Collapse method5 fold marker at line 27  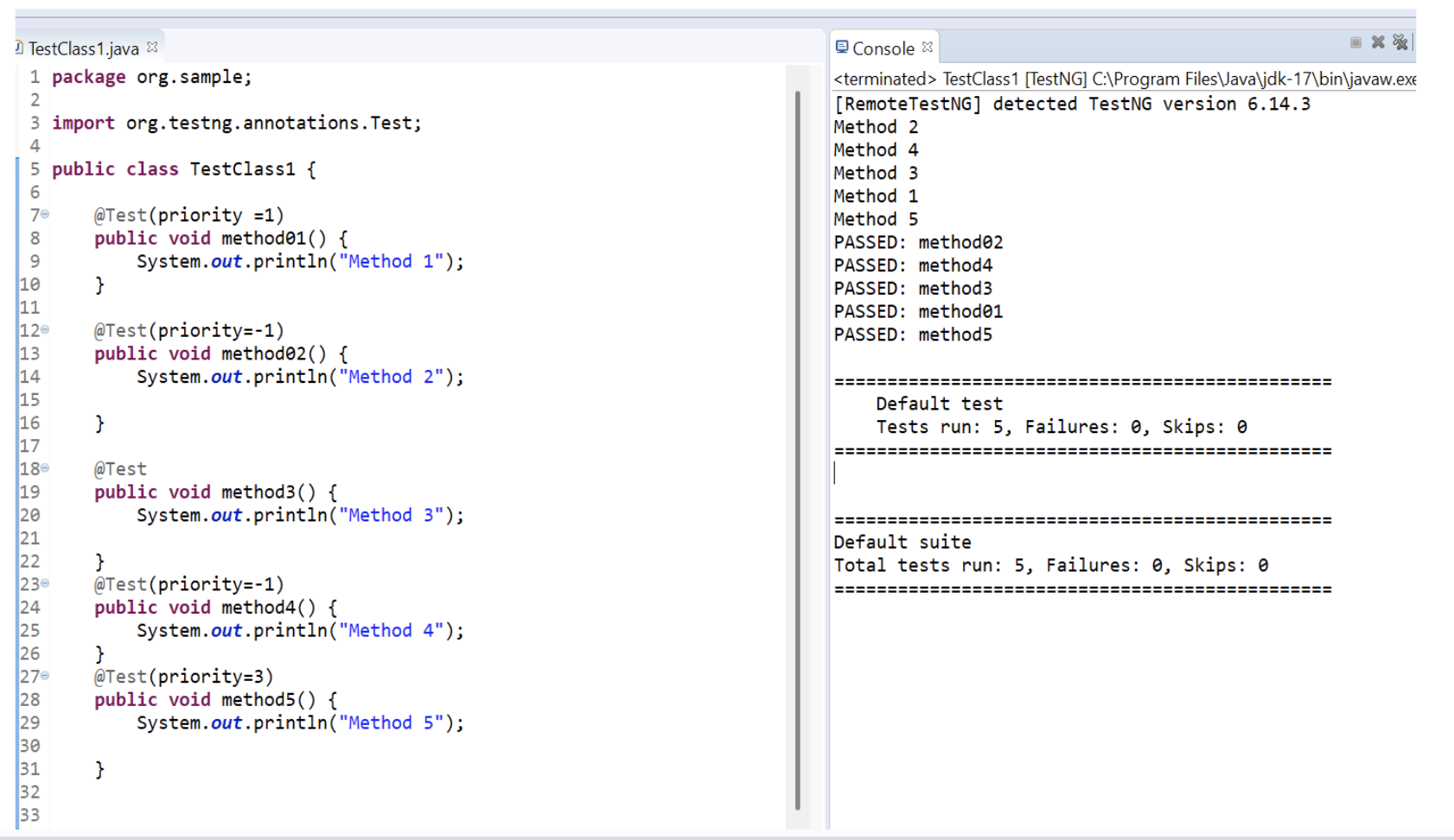point(45,676)
